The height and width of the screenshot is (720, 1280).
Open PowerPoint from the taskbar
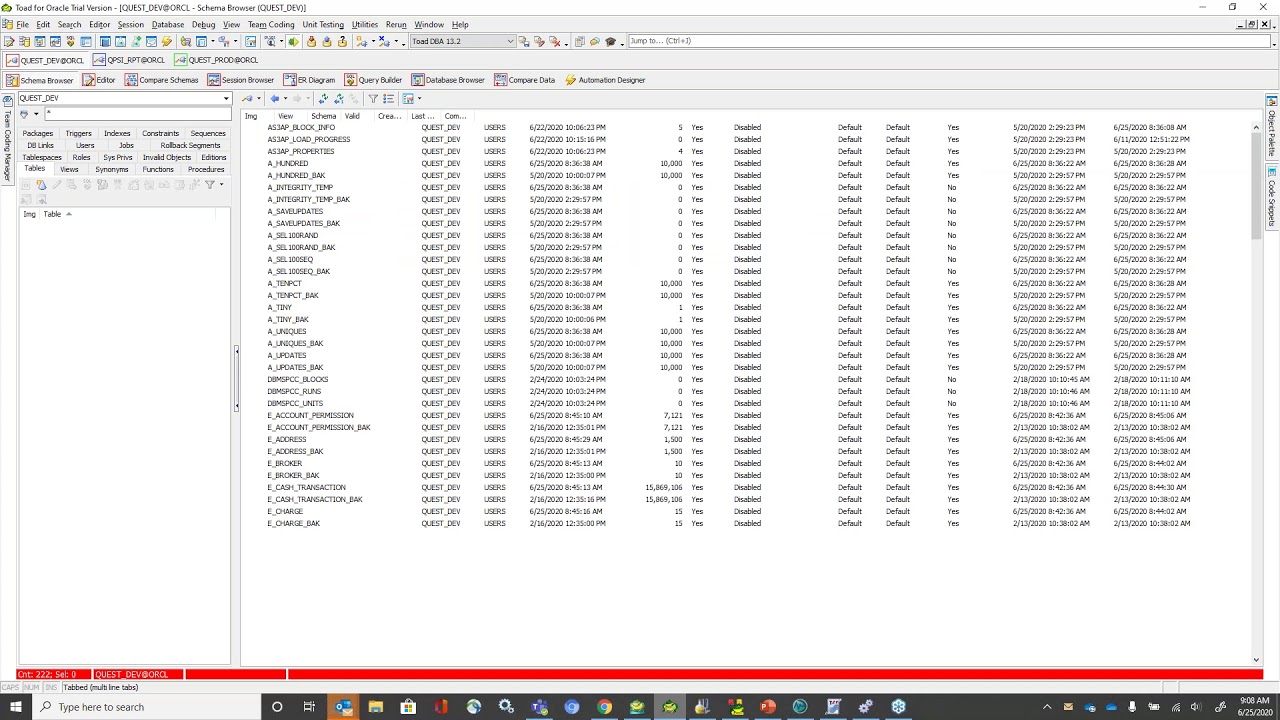click(x=767, y=707)
